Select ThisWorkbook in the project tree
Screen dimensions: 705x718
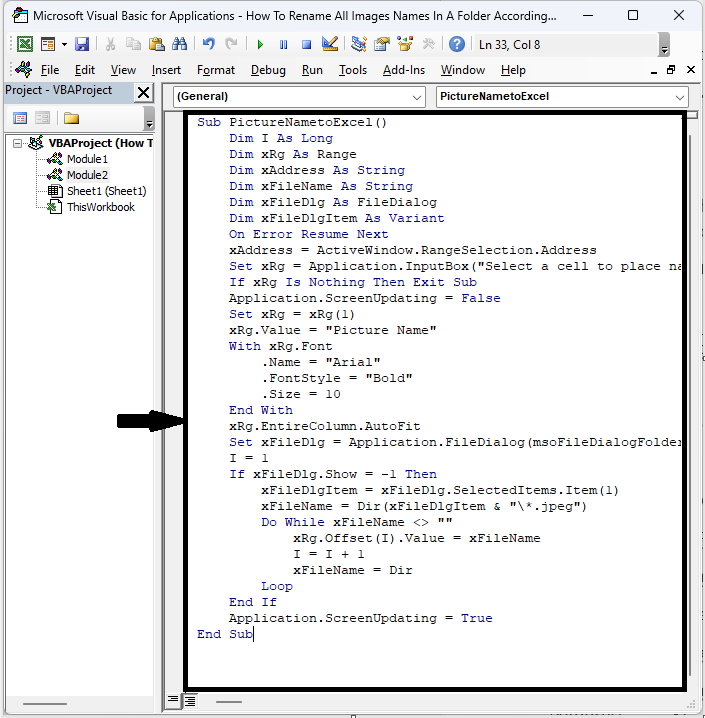(x=100, y=207)
